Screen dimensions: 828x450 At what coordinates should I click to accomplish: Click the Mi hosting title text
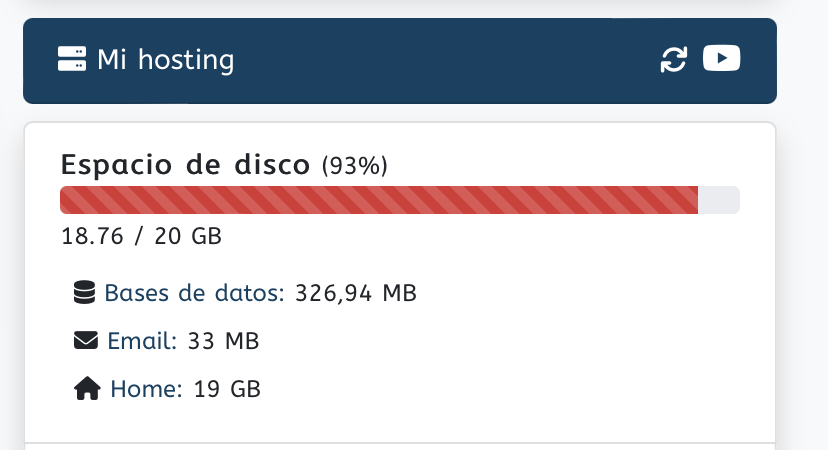click(x=165, y=59)
